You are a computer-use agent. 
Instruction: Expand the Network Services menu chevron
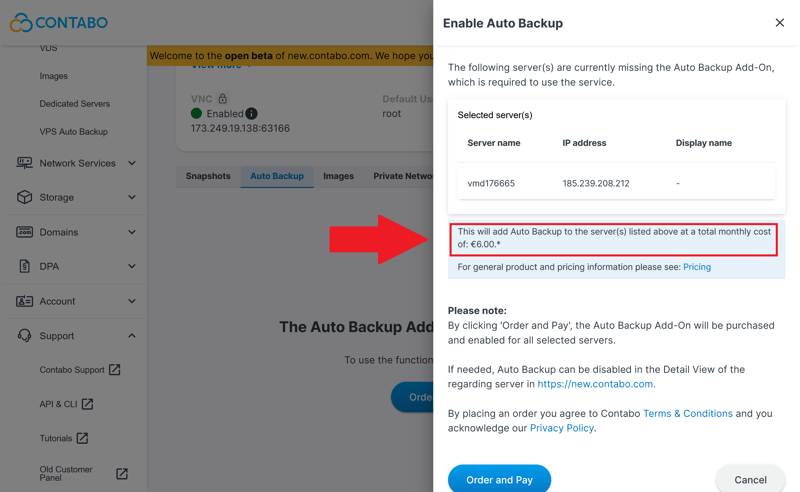pyautogui.click(x=132, y=163)
